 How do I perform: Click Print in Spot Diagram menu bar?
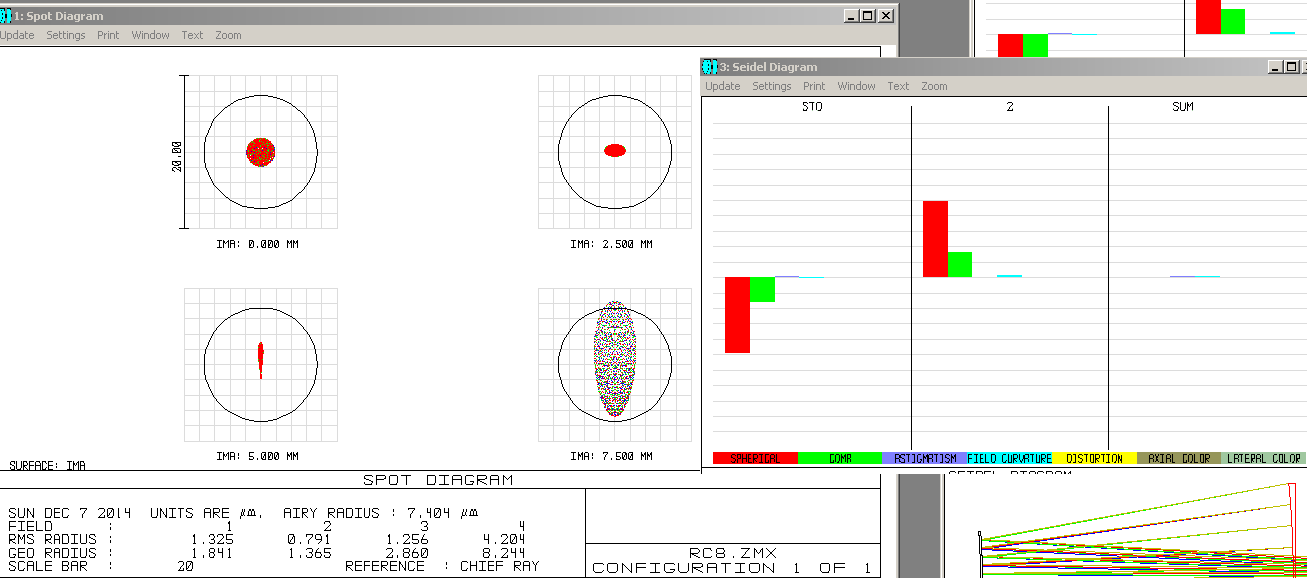tap(108, 35)
